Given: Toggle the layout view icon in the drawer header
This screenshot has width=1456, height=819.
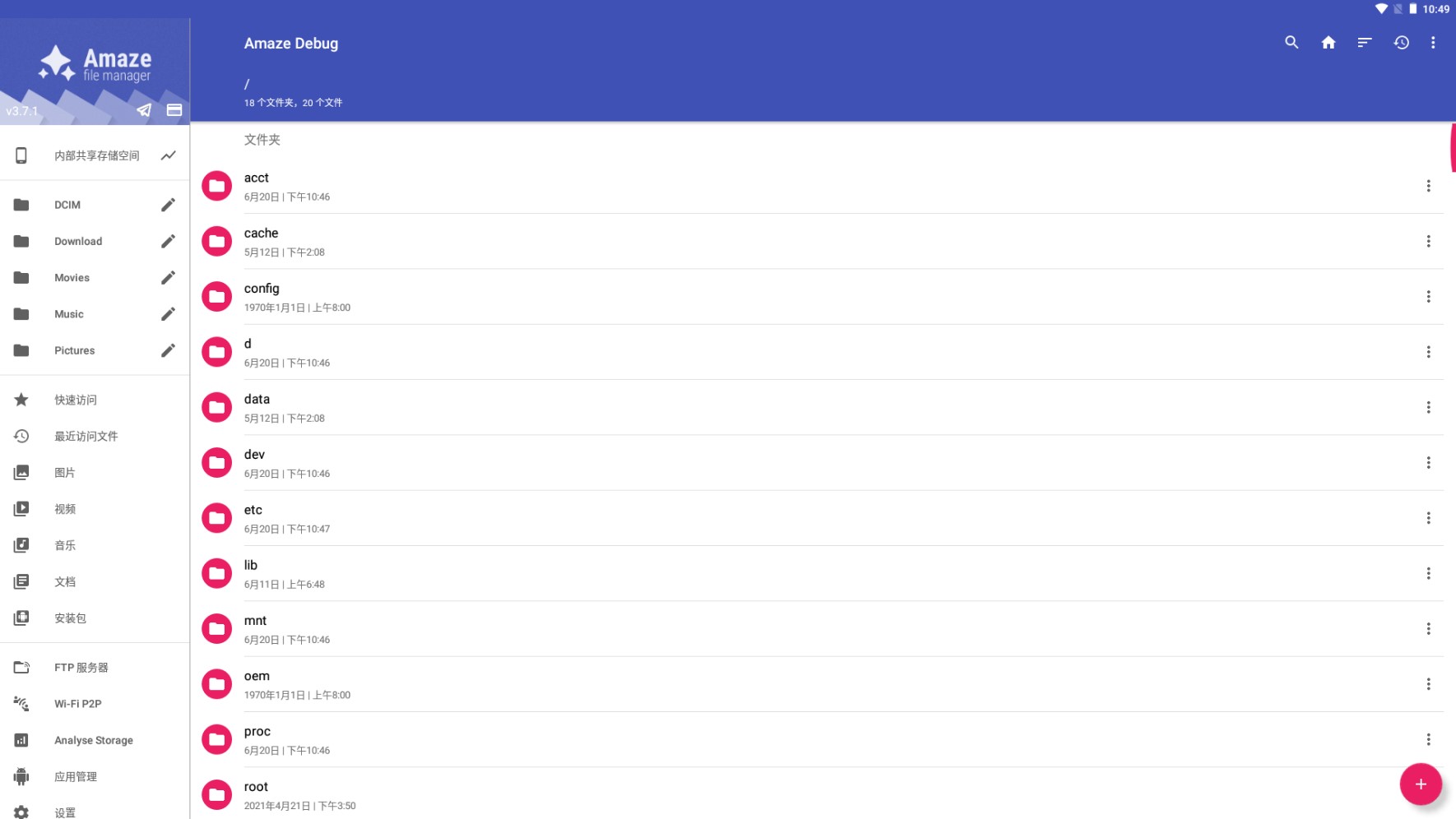Looking at the screenshot, I should pyautogui.click(x=174, y=109).
